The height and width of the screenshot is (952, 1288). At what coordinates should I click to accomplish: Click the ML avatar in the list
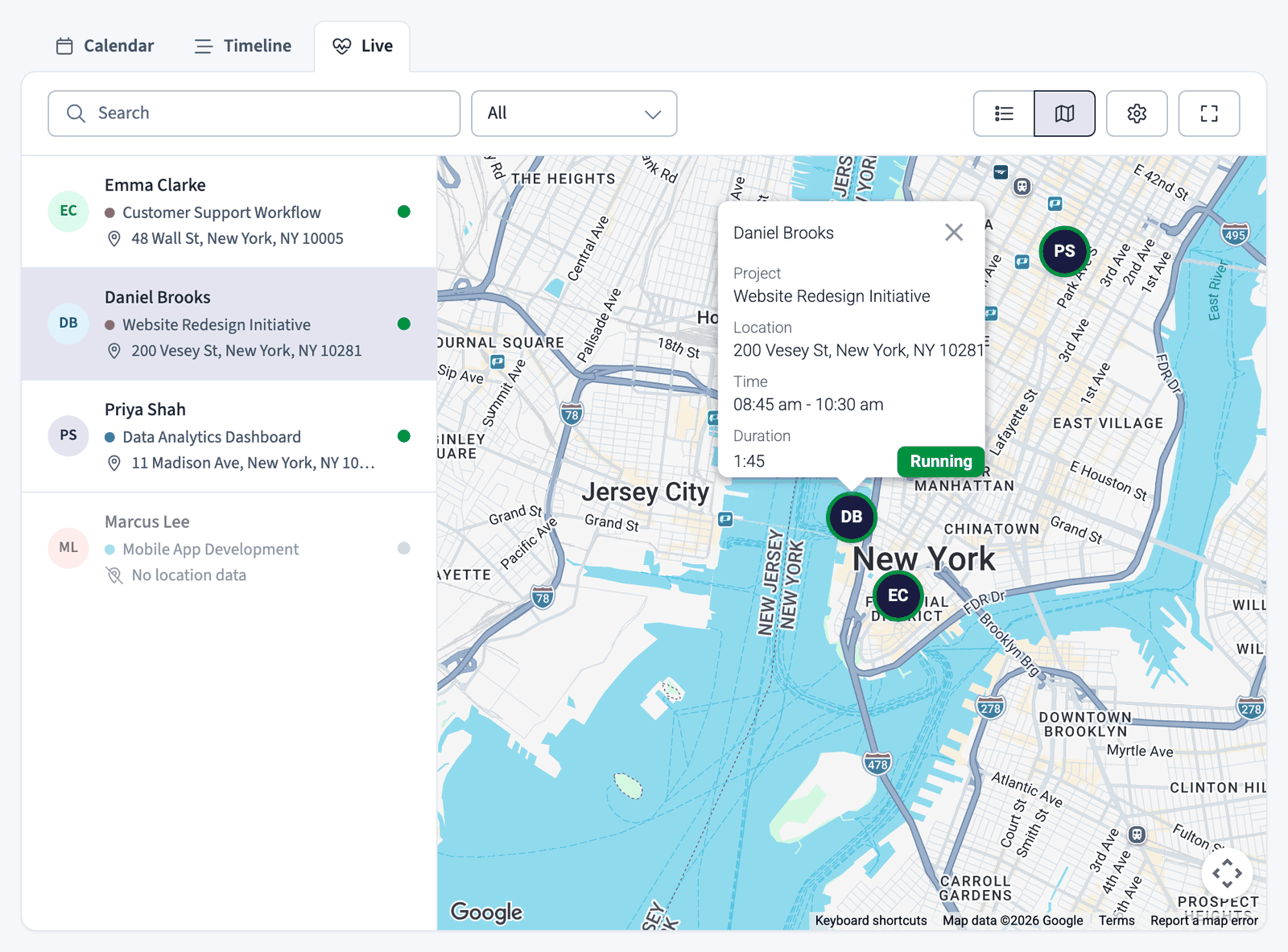[68, 548]
